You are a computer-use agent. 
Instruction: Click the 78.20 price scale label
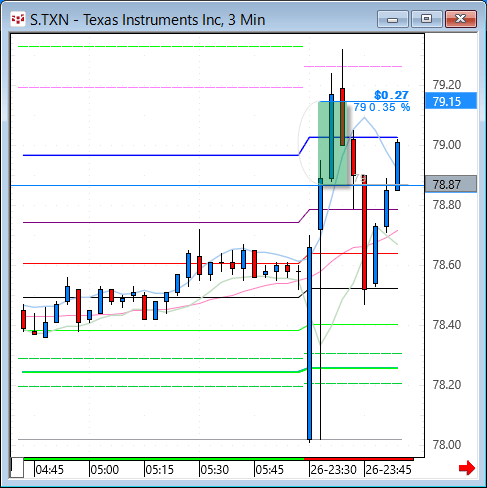[447, 385]
